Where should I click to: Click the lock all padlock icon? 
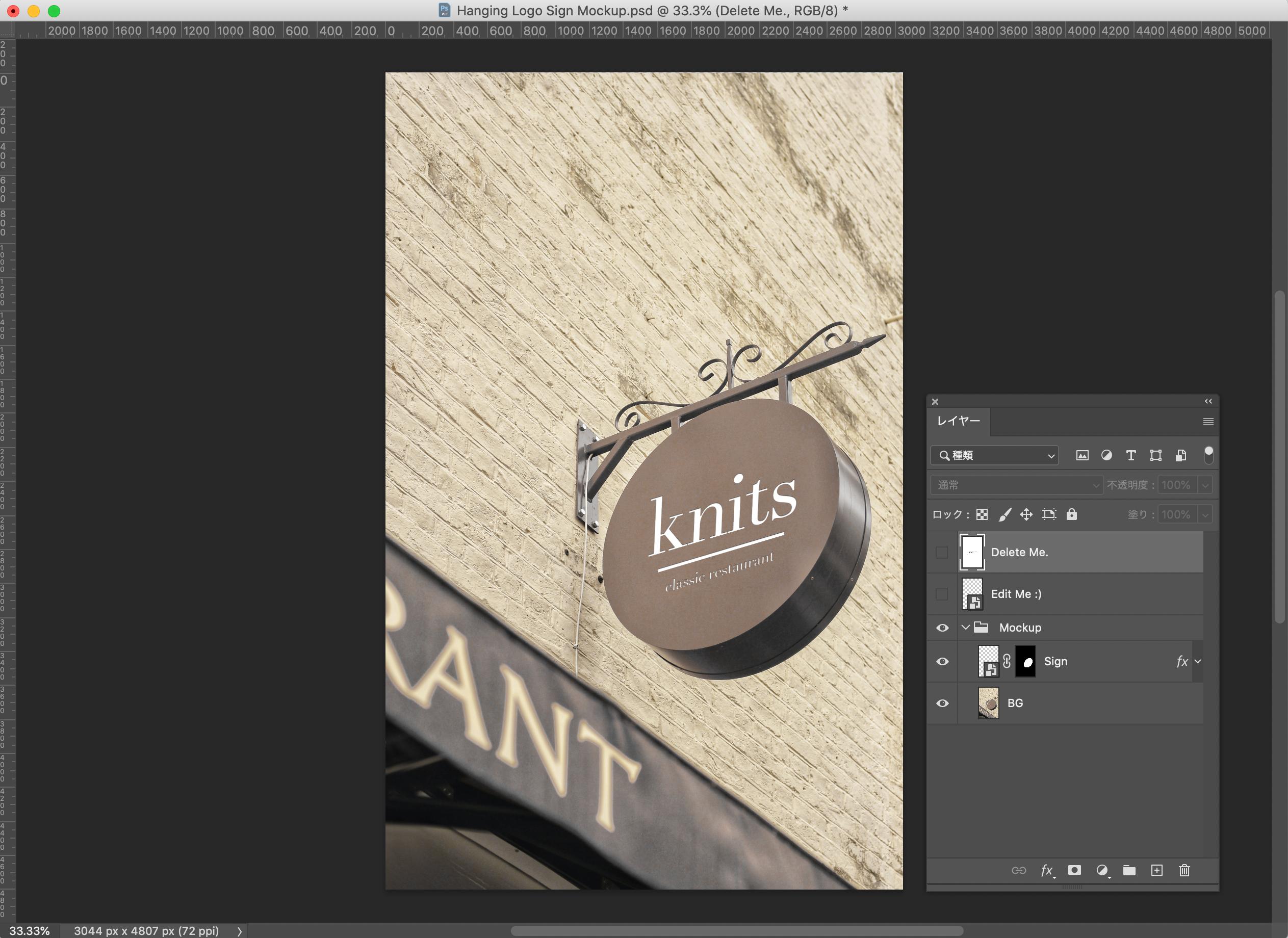pyautogui.click(x=1072, y=514)
